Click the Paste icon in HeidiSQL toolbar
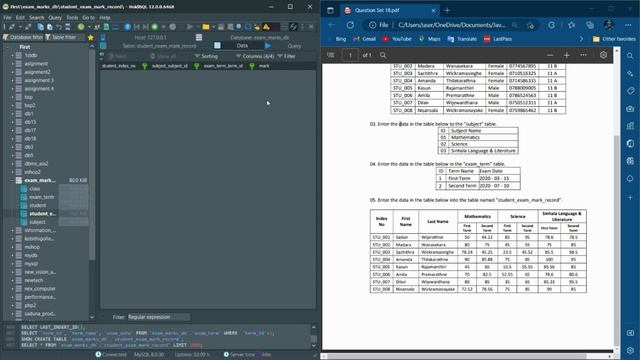Image resolution: width=640 pixels, height=360 pixels. (49, 27)
